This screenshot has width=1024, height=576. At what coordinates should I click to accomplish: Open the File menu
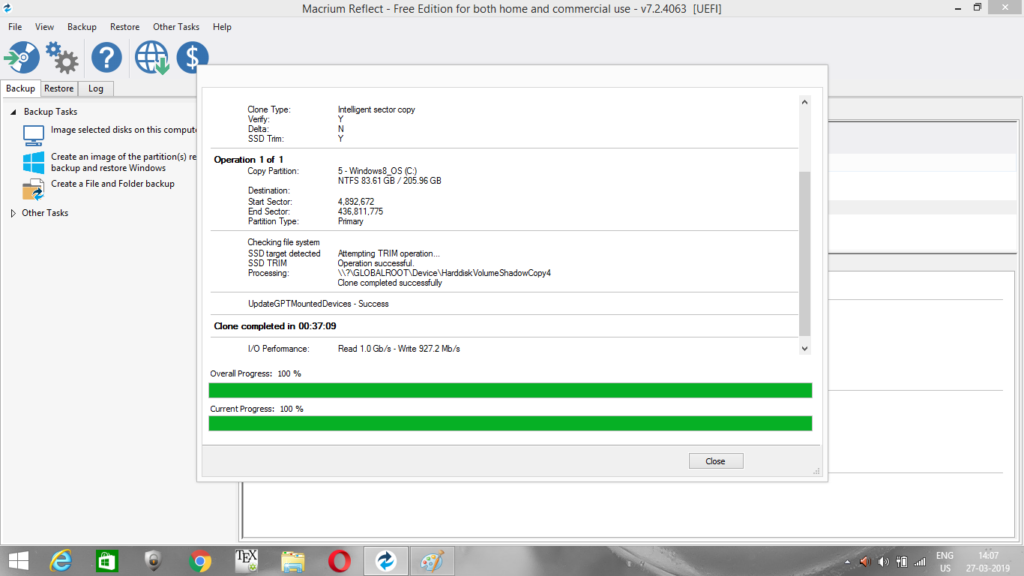pos(15,27)
